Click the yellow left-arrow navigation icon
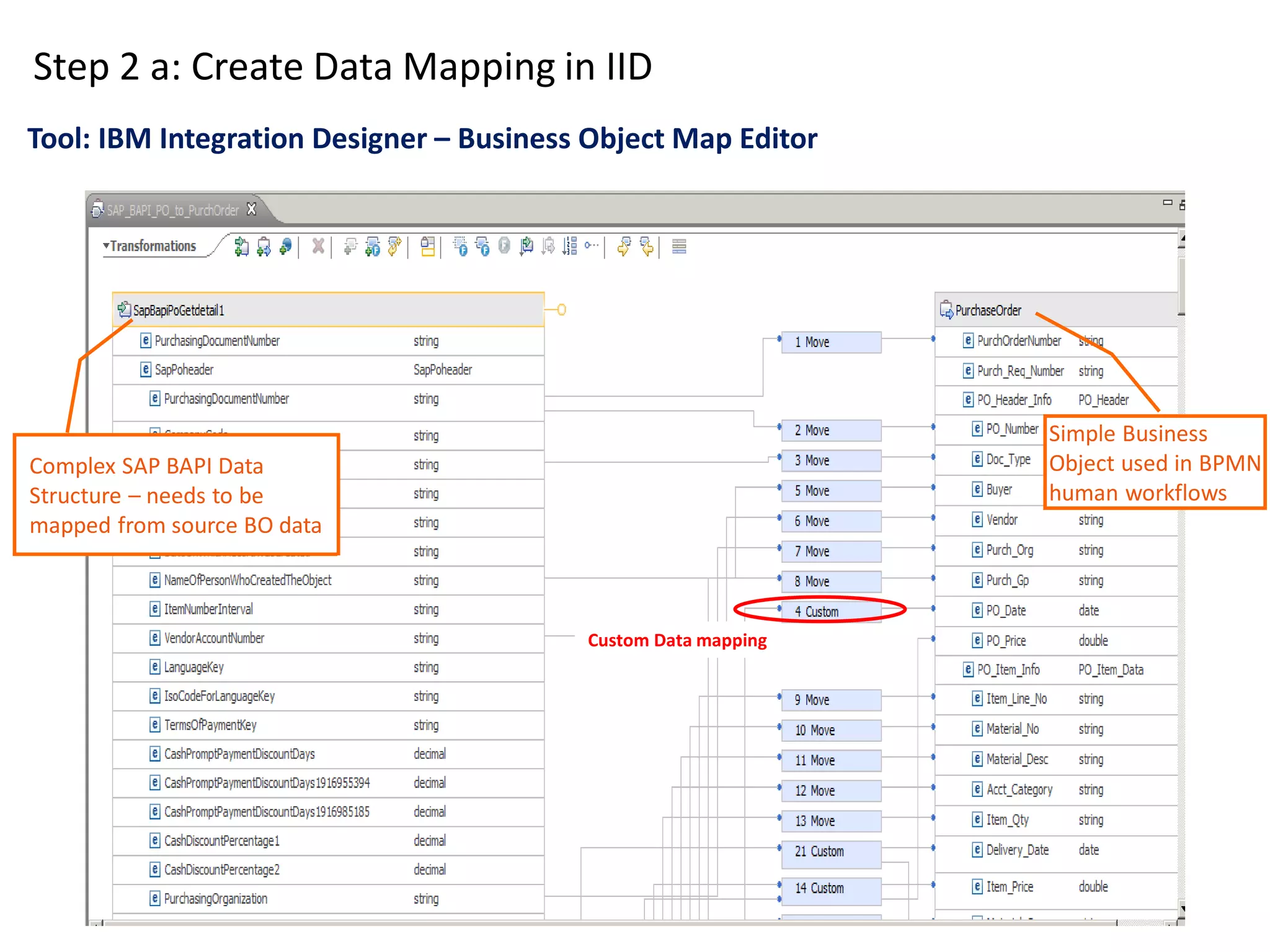 pos(646,247)
